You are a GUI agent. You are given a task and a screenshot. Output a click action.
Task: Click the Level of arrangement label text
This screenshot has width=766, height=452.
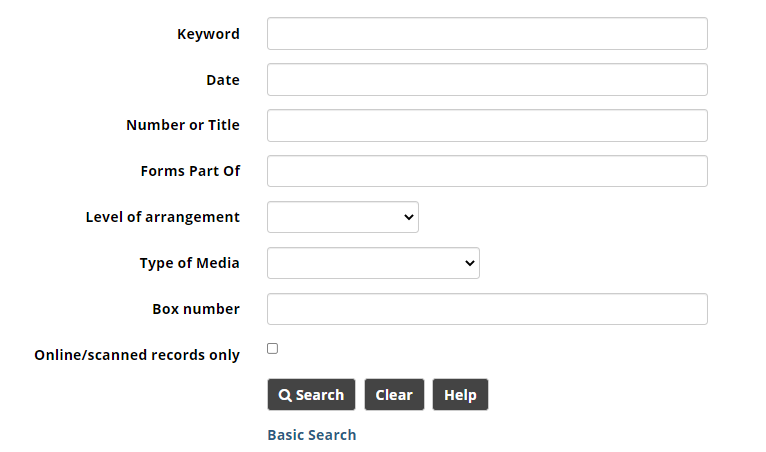163,217
